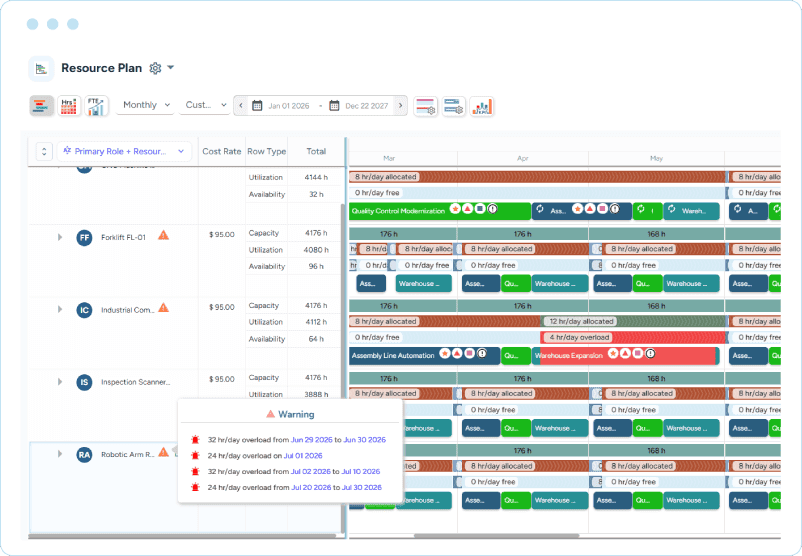Select the Assembly Line Automation task bar
802x556 pixels.
[x=425, y=356]
